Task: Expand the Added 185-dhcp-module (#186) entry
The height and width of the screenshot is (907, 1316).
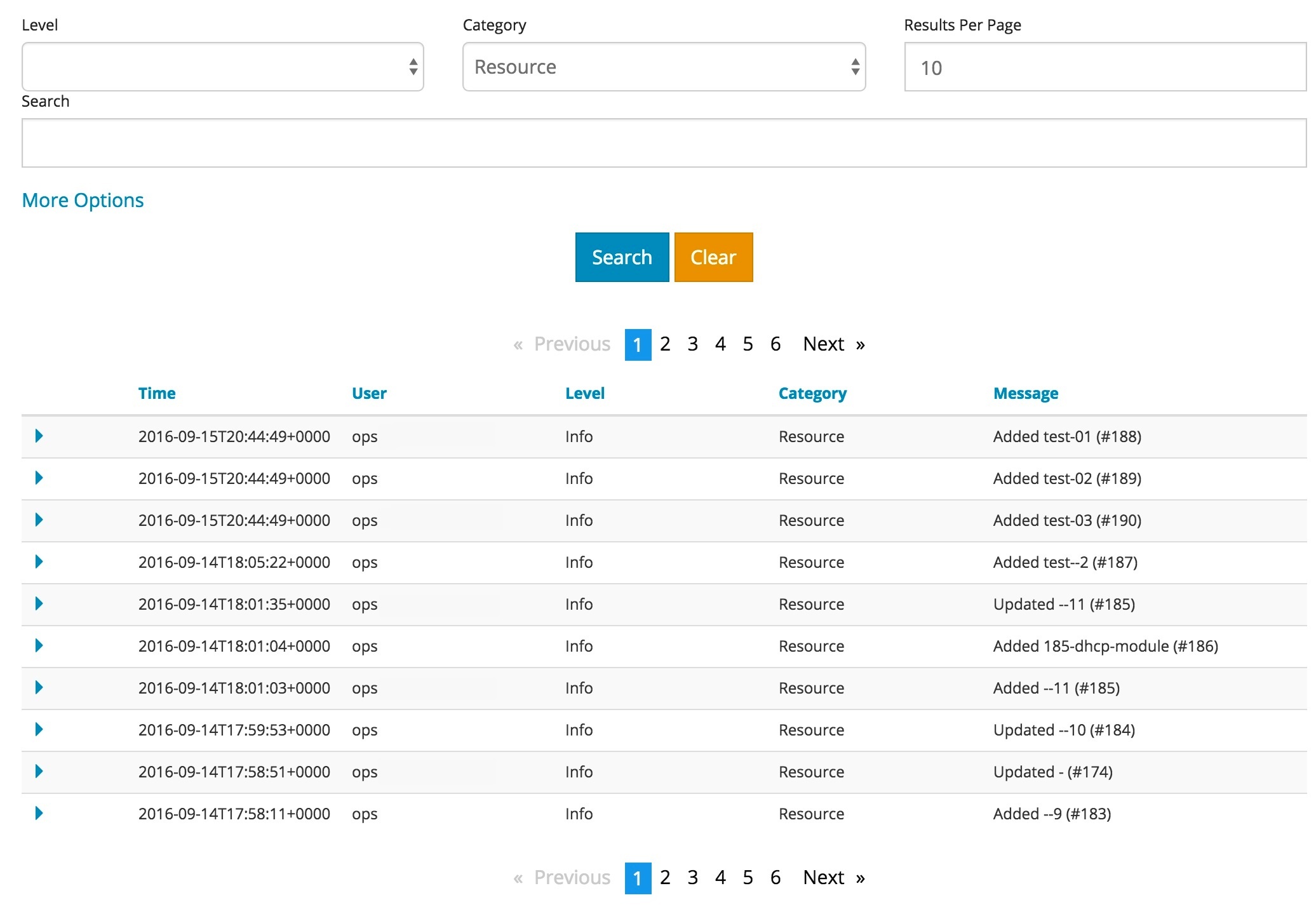Action: click(39, 645)
